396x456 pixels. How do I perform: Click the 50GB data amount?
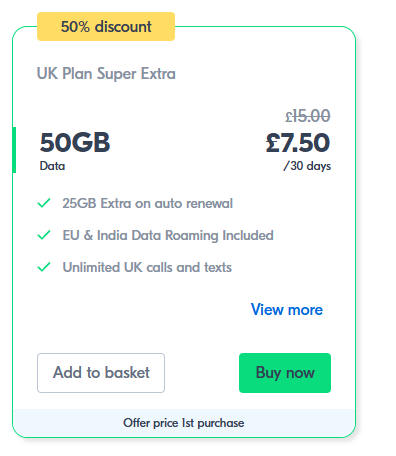point(75,142)
